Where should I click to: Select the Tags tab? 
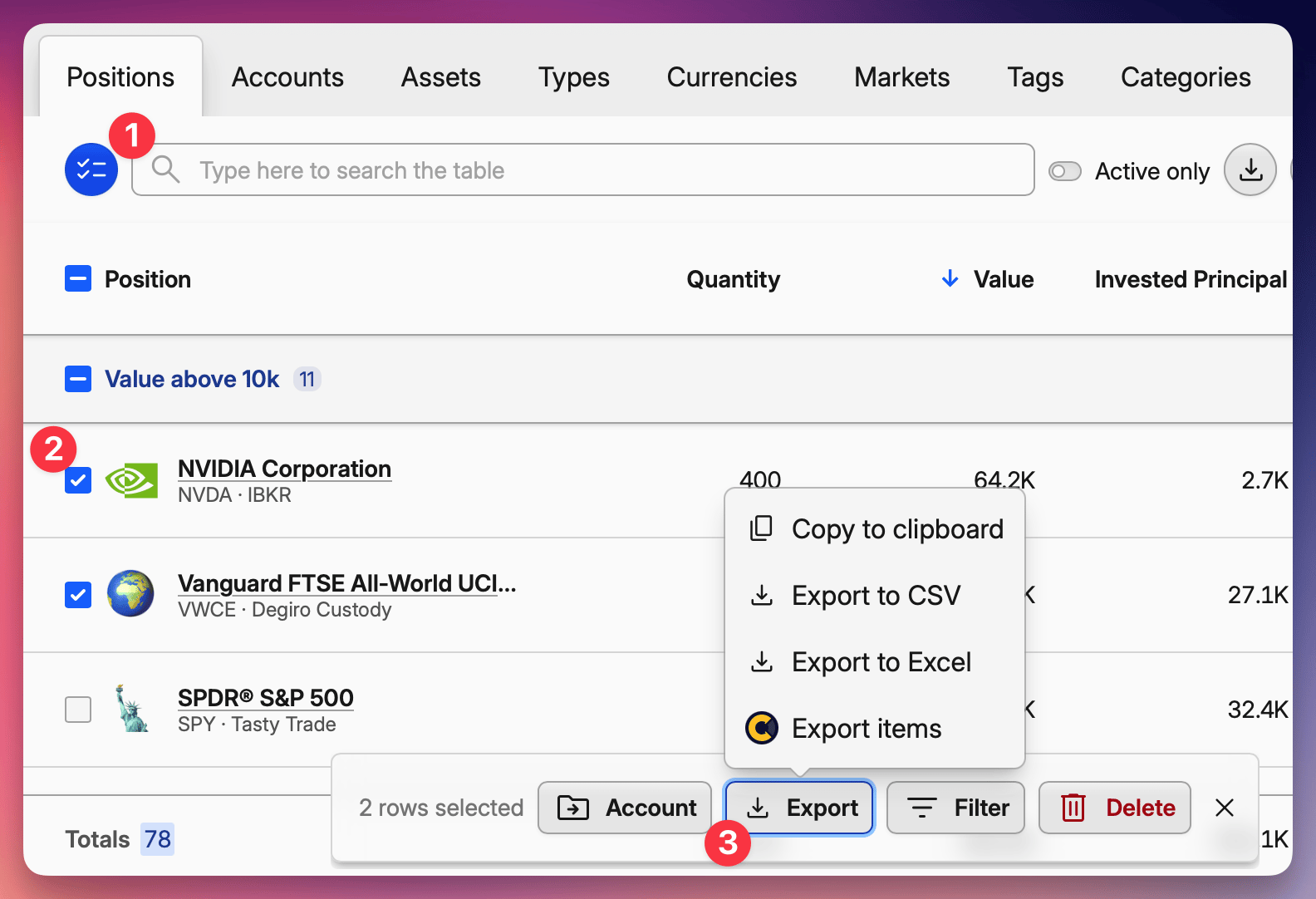[1035, 77]
